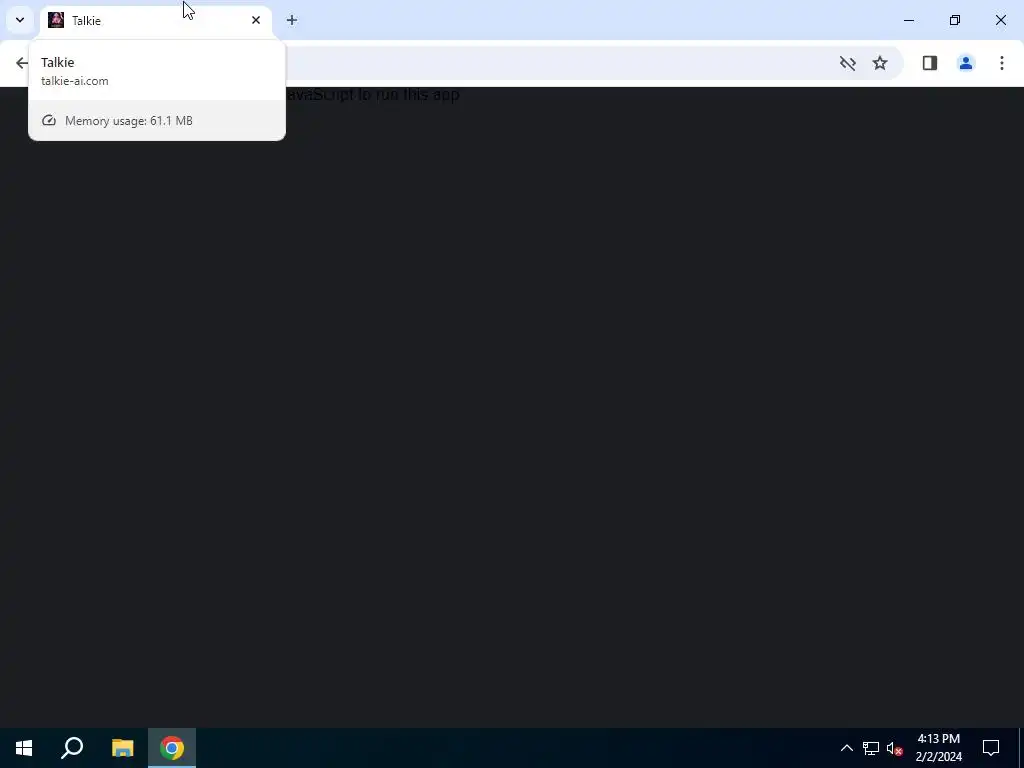
Task: Open the clock showing 4:13 PM
Action: click(x=938, y=748)
